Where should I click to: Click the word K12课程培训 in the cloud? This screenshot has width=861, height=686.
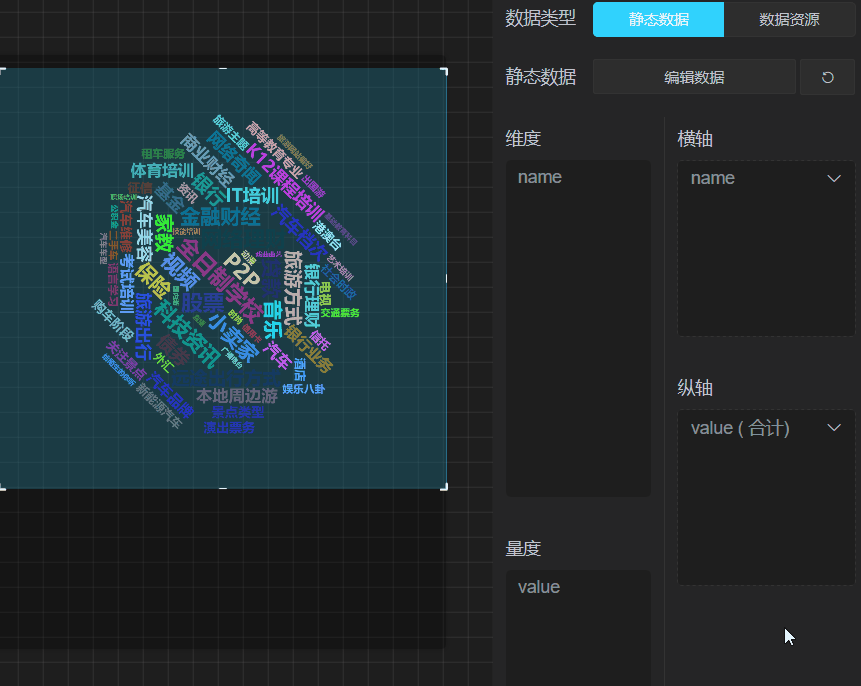(285, 182)
